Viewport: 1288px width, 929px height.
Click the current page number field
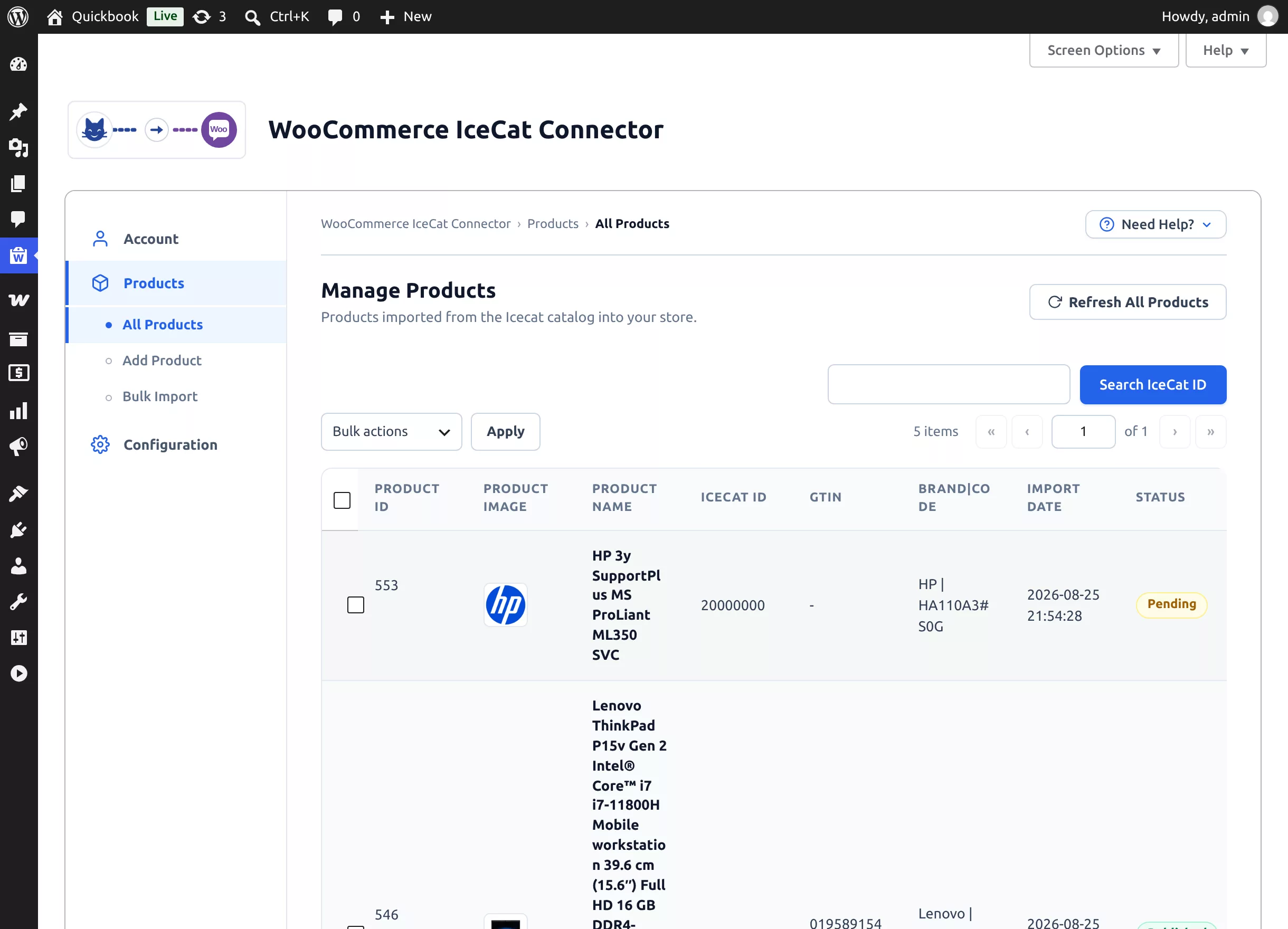point(1083,432)
